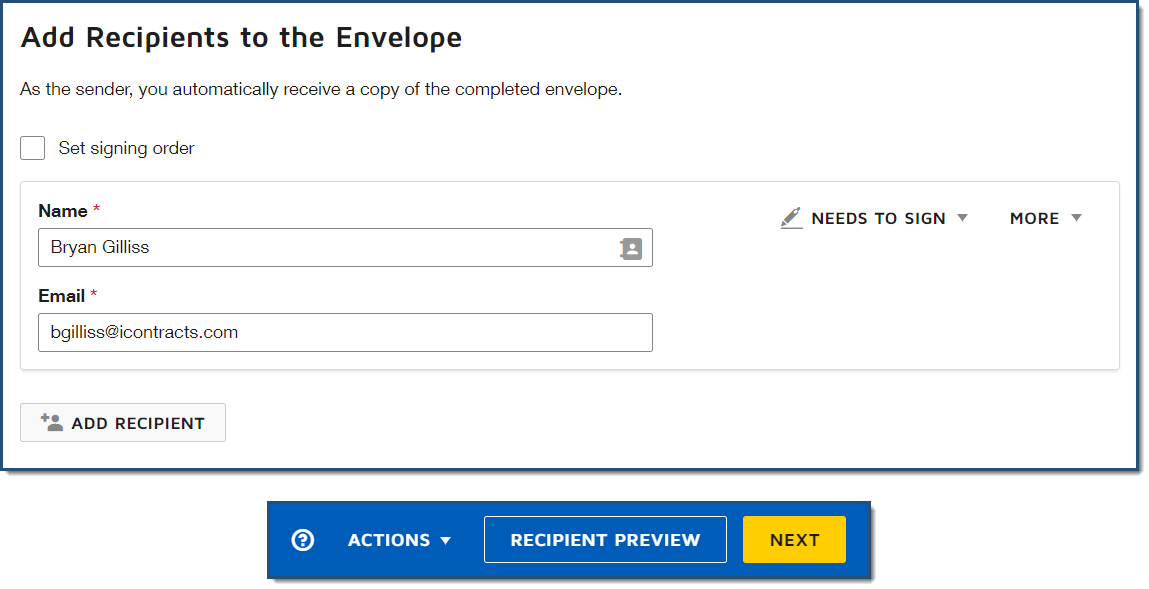Expand the MORE dropdown arrow

coord(1076,218)
